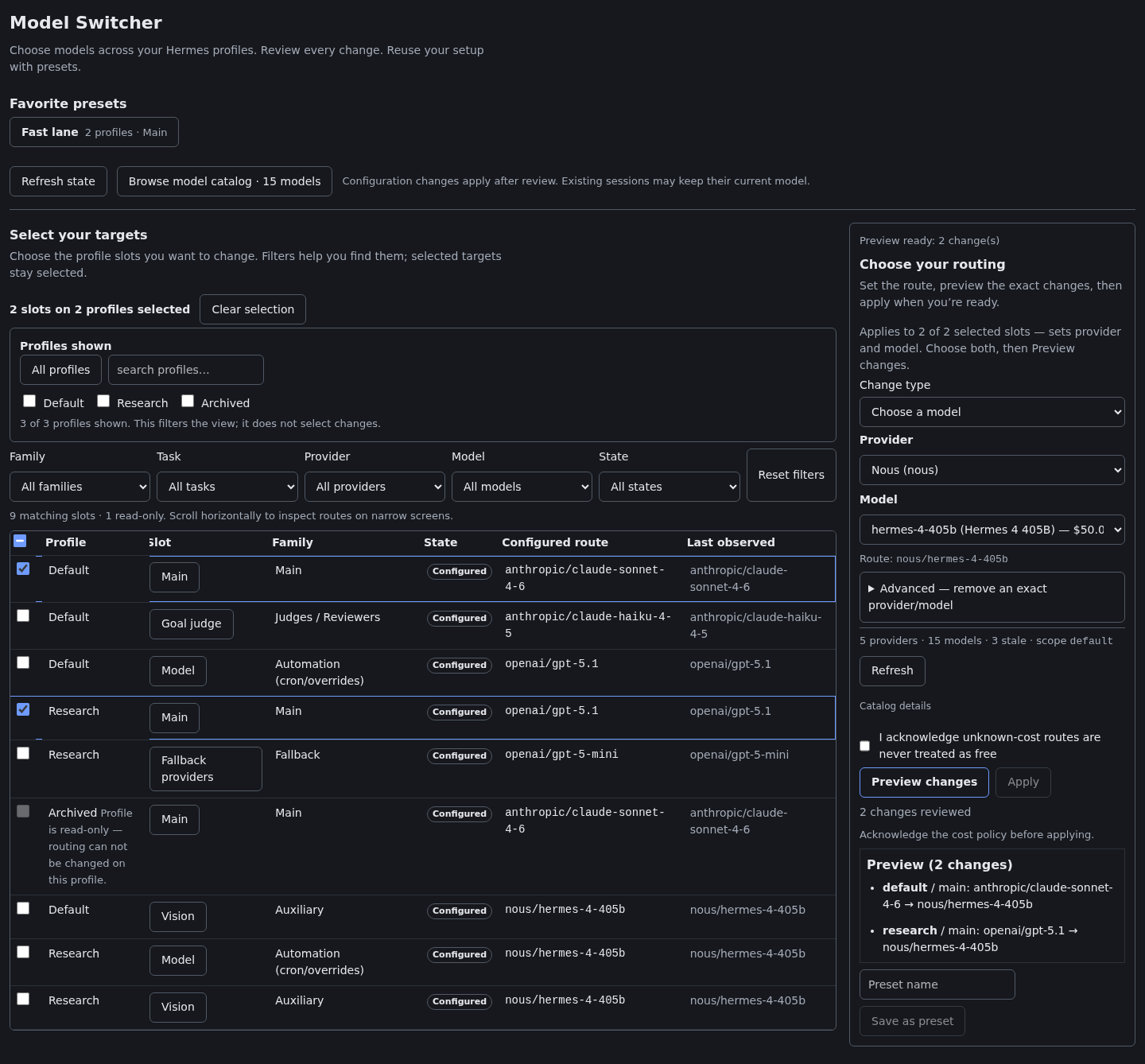Viewport: 1145px width, 1064px height.
Task: Enable the Research profile filter checkbox
Action: click(x=103, y=401)
